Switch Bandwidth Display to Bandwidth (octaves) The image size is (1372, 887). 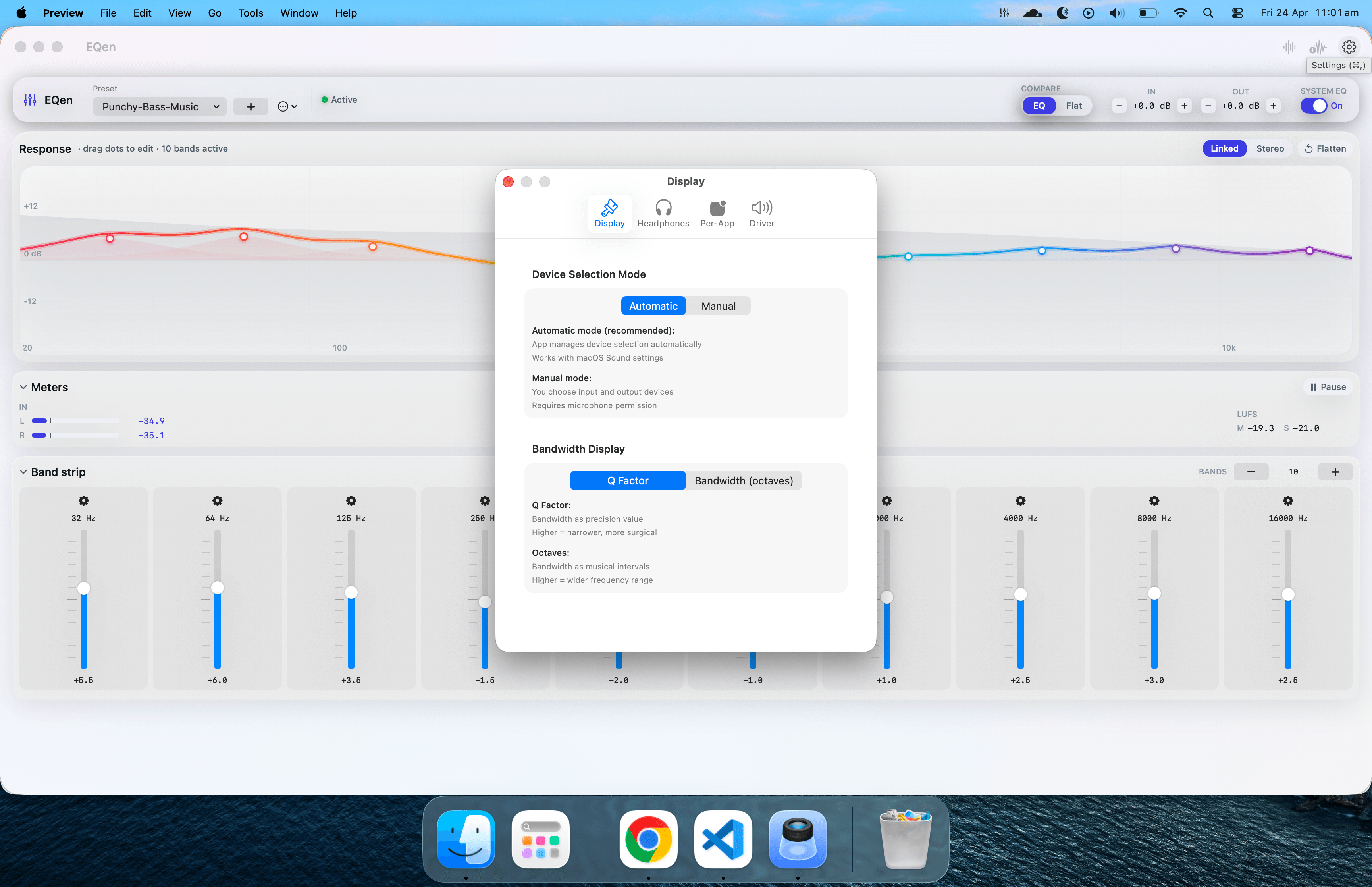tap(743, 480)
